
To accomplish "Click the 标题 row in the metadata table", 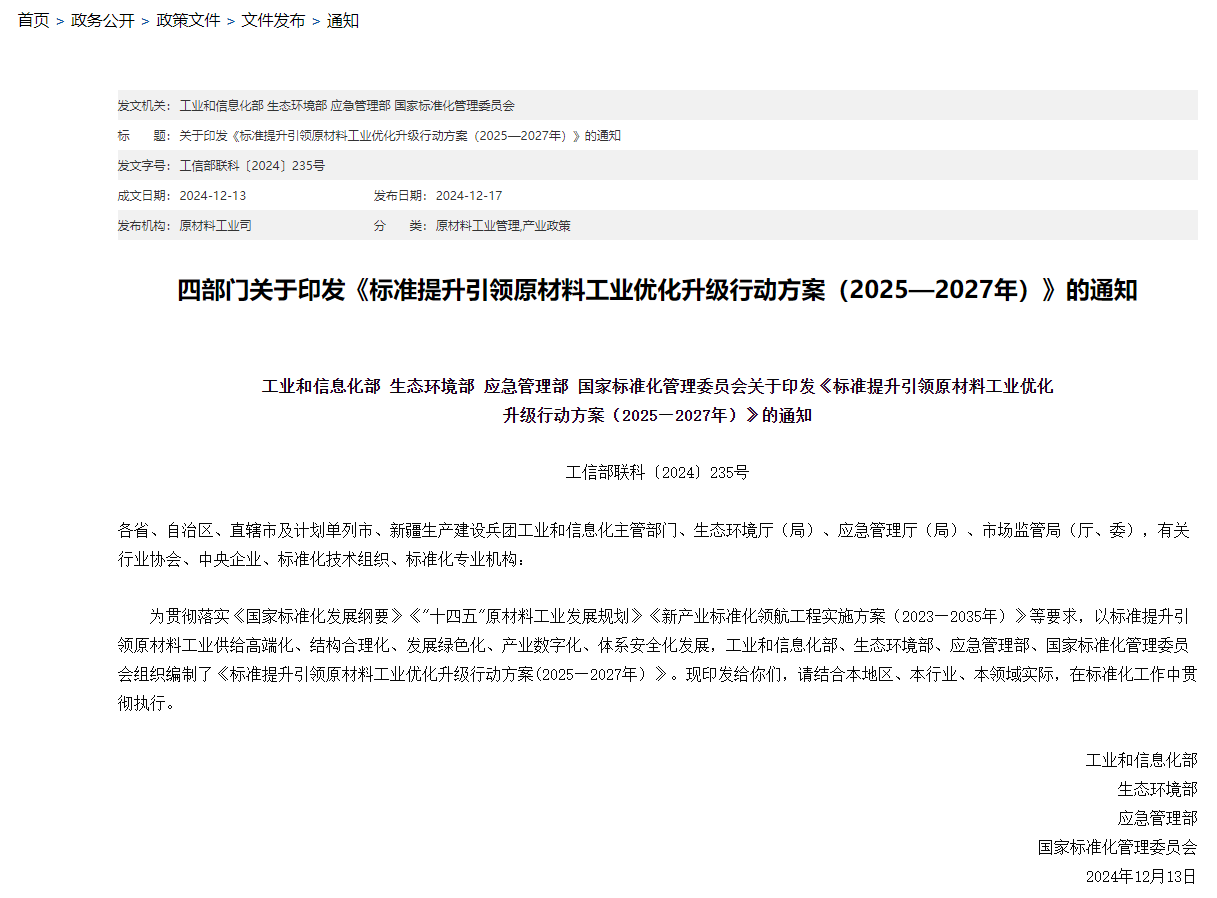I will tap(400, 135).
